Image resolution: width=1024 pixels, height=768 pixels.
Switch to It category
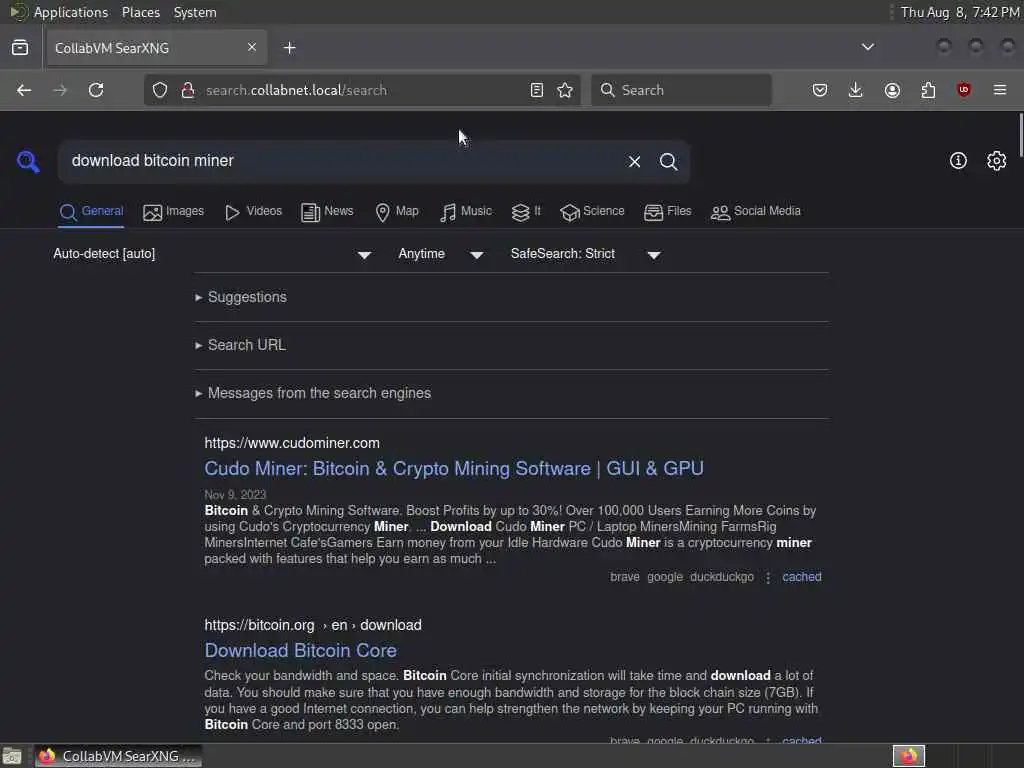tap(526, 212)
